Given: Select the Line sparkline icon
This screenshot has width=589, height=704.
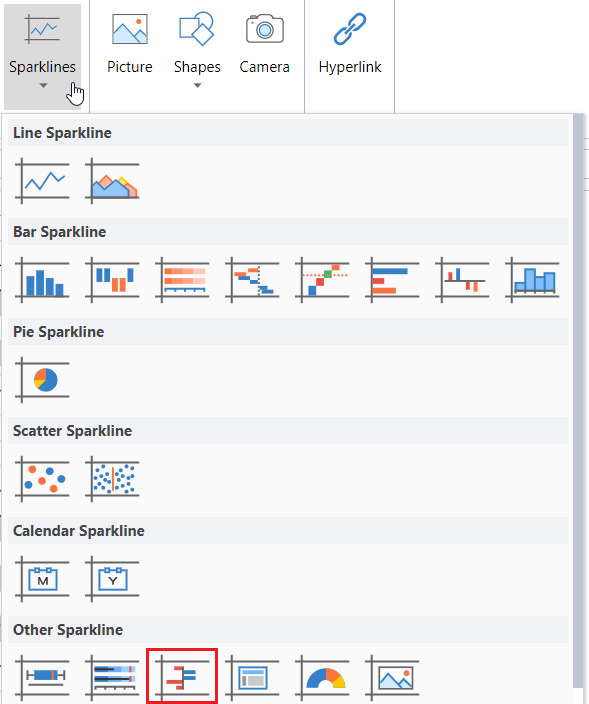Looking at the screenshot, I should [x=42, y=181].
